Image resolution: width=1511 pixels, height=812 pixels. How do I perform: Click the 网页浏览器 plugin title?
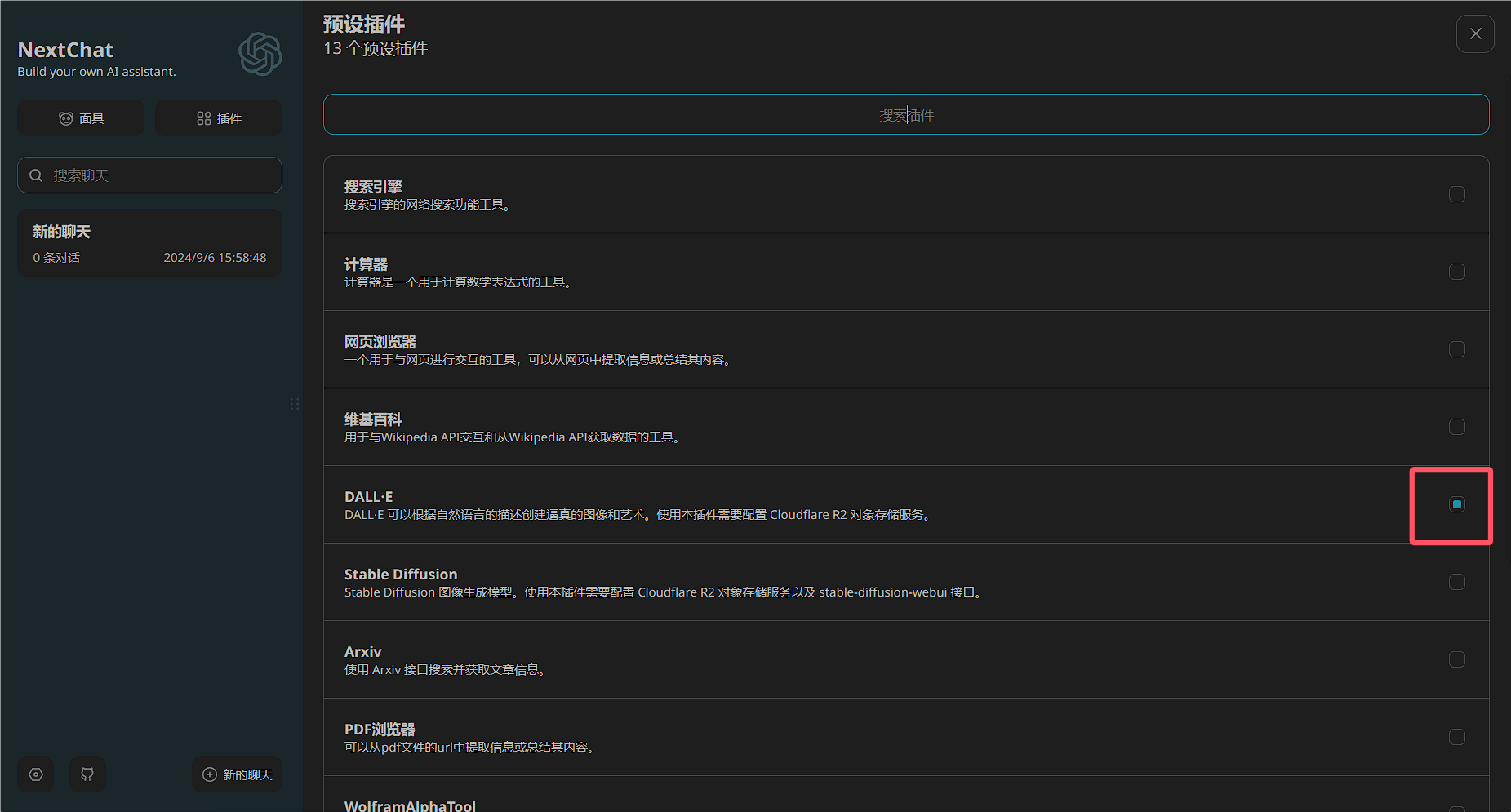click(380, 342)
